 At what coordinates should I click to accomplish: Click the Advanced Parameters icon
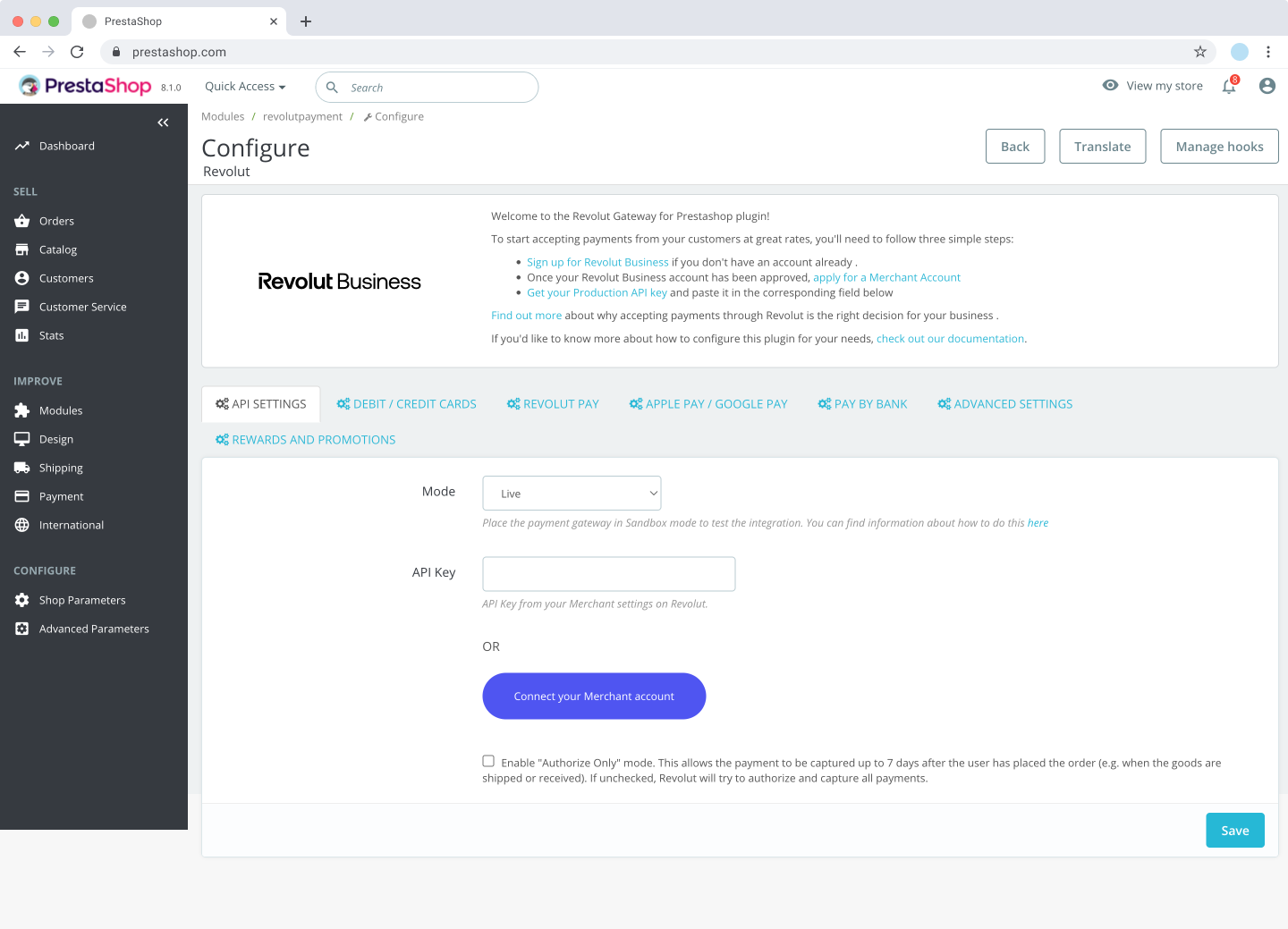(22, 629)
